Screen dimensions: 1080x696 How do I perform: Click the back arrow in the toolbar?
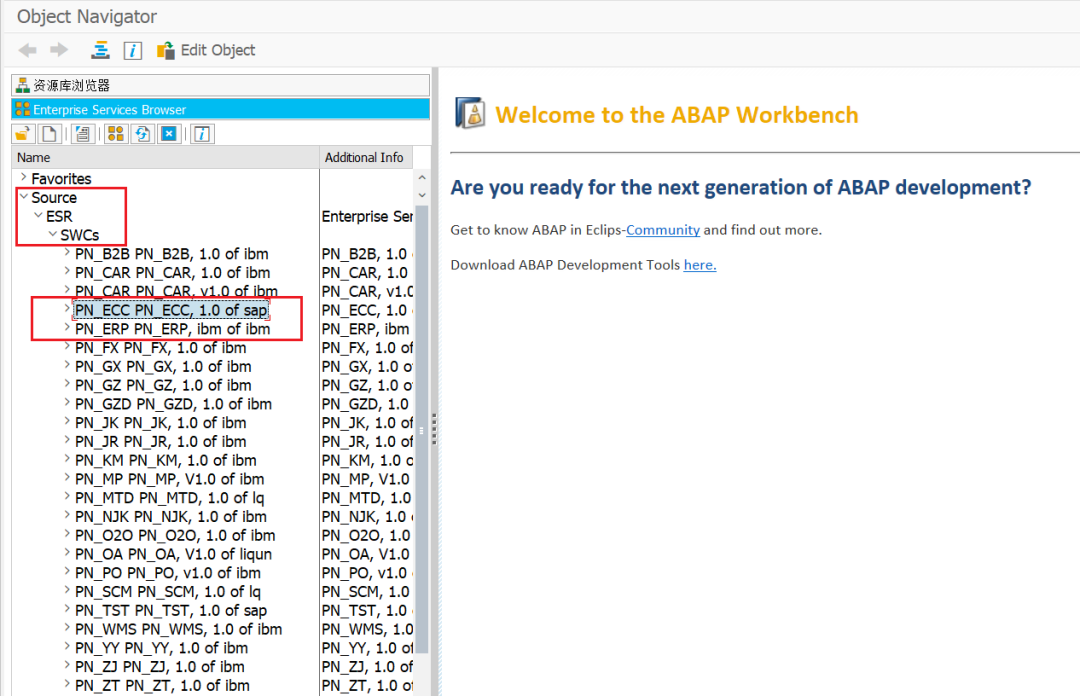tap(28, 50)
